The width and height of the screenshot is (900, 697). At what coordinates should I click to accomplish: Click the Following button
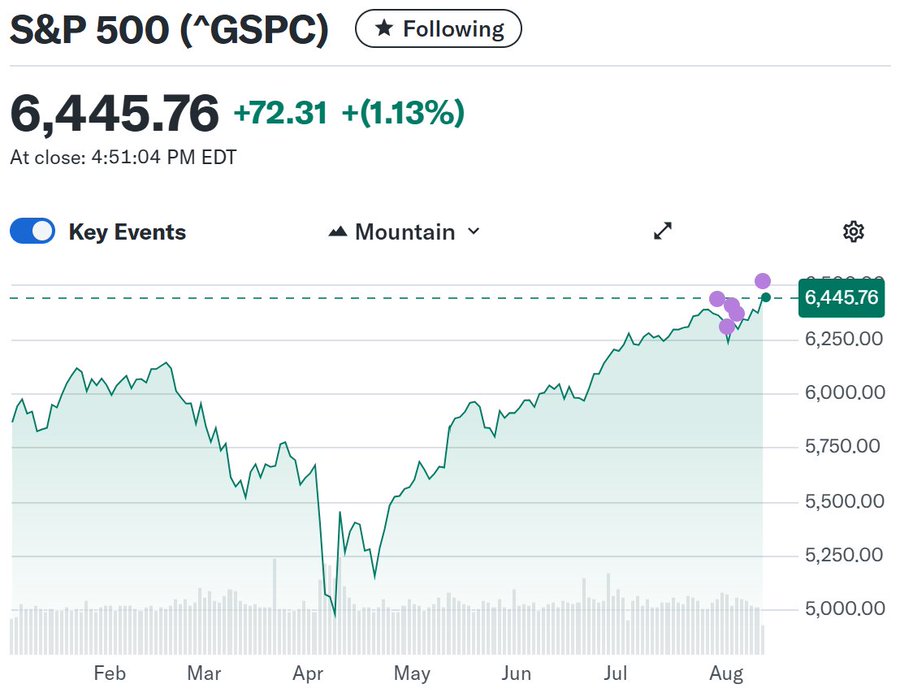[438, 30]
